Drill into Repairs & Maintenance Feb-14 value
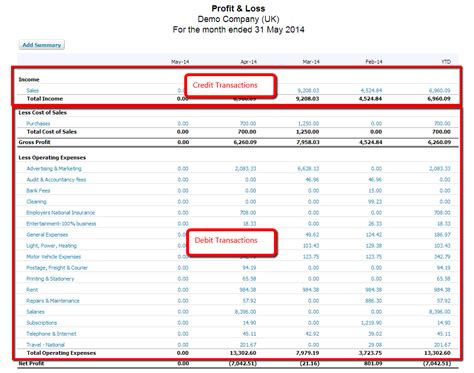The image size is (474, 373). (x=374, y=301)
